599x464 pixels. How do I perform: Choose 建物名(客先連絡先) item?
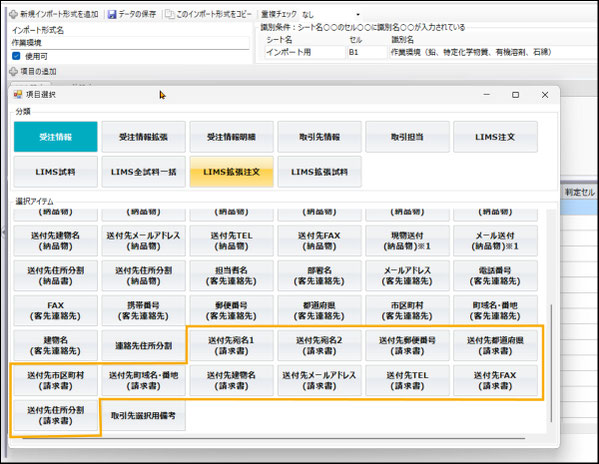[x=56, y=345]
